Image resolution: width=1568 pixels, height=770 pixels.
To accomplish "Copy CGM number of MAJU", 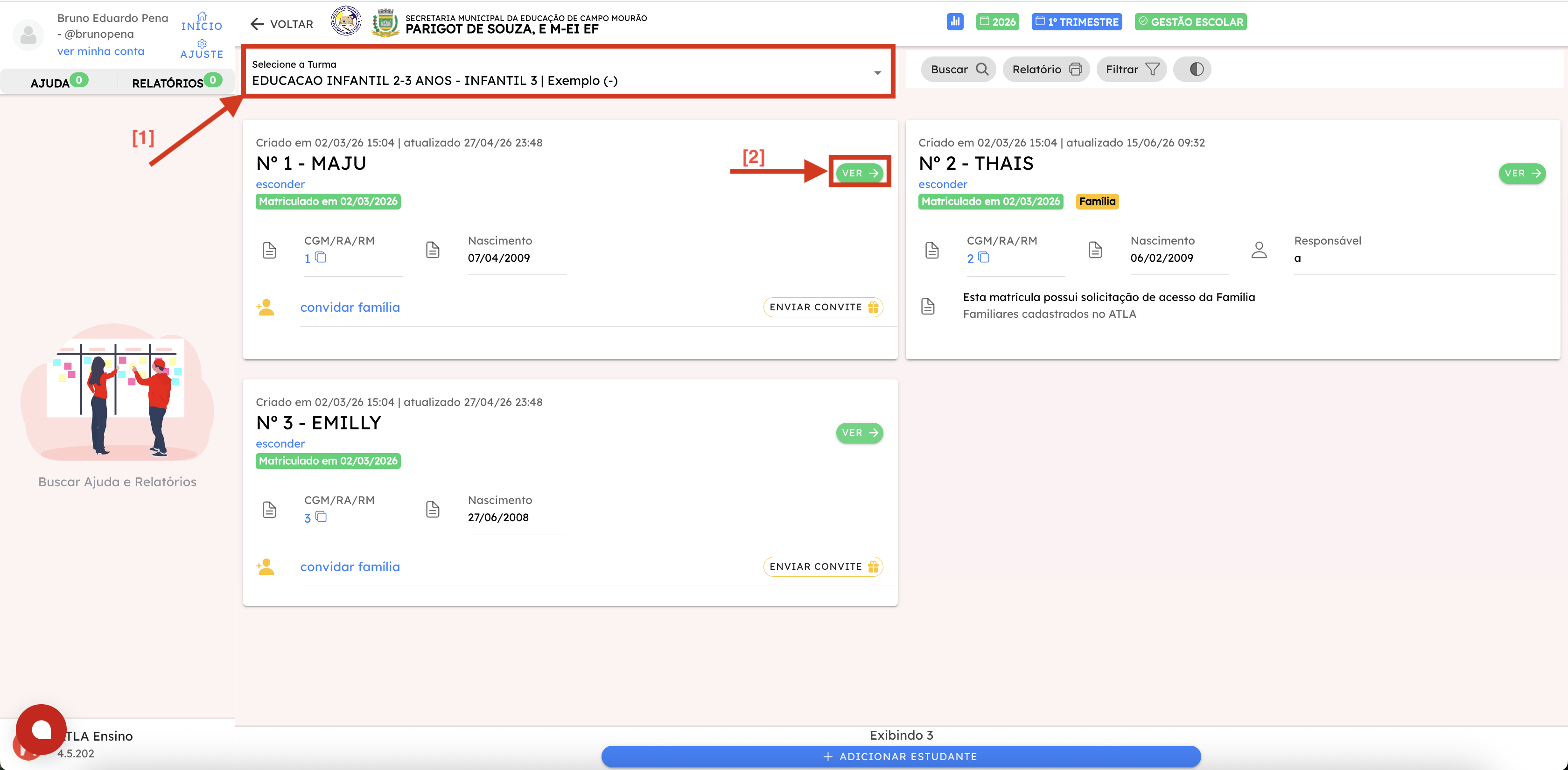I will click(x=321, y=258).
